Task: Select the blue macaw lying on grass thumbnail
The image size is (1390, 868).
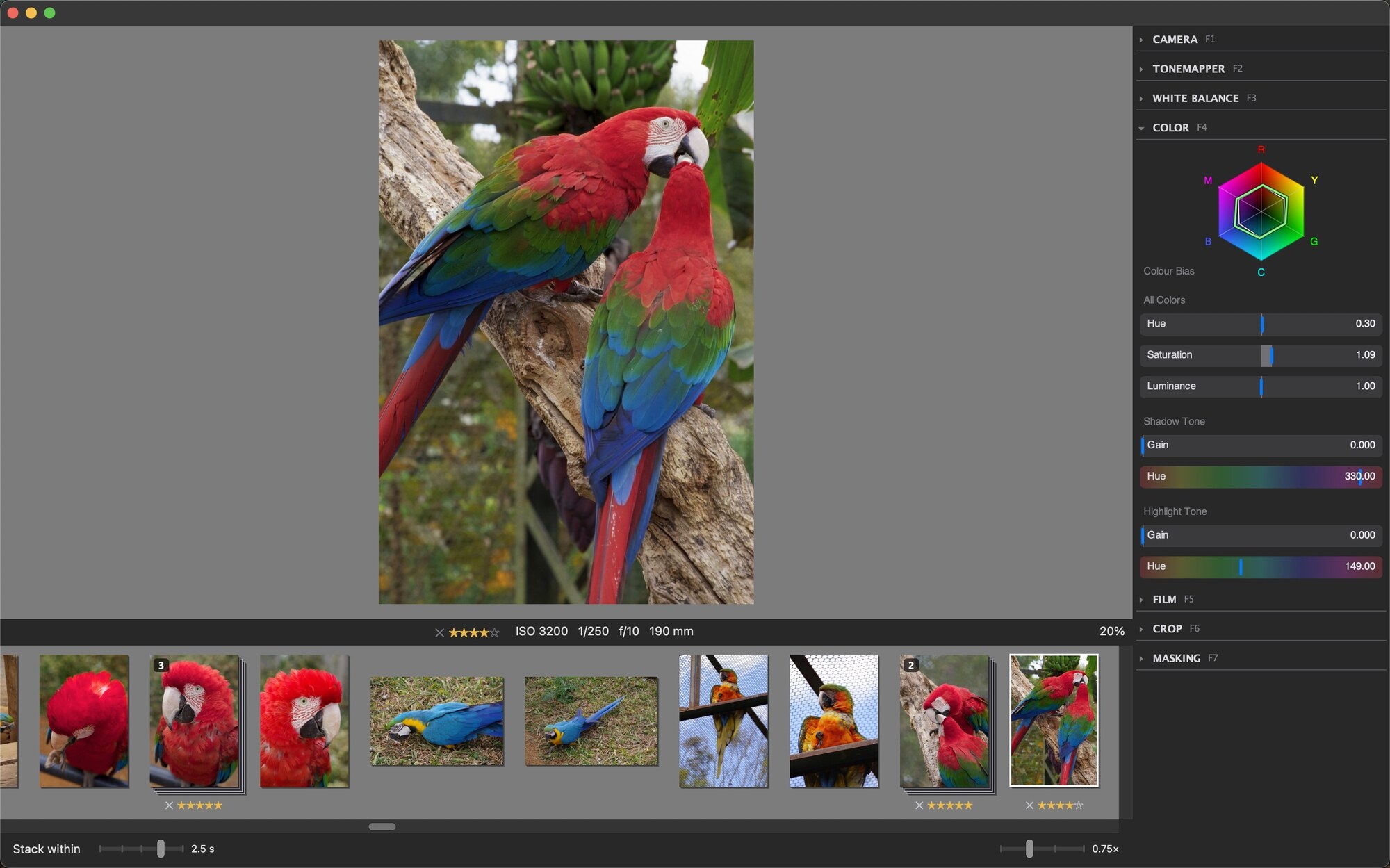Action: coord(437,721)
